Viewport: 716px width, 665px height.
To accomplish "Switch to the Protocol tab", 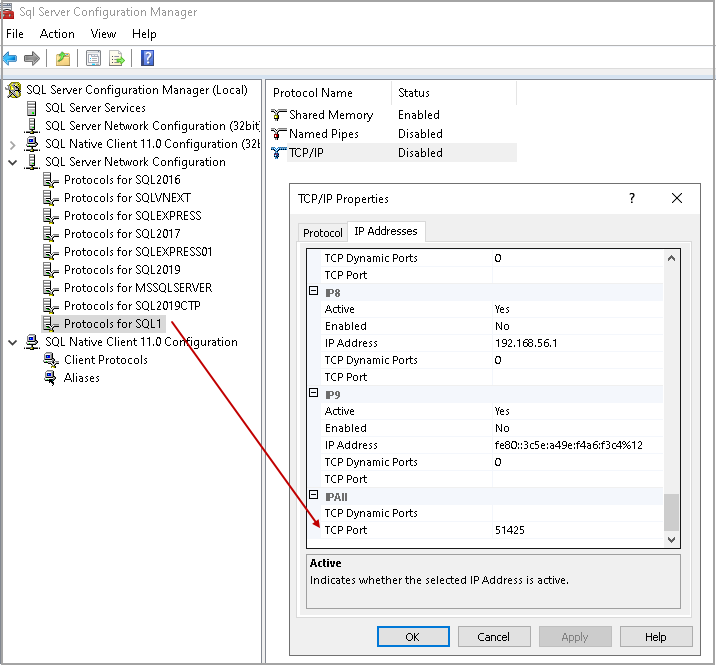I will pos(322,233).
